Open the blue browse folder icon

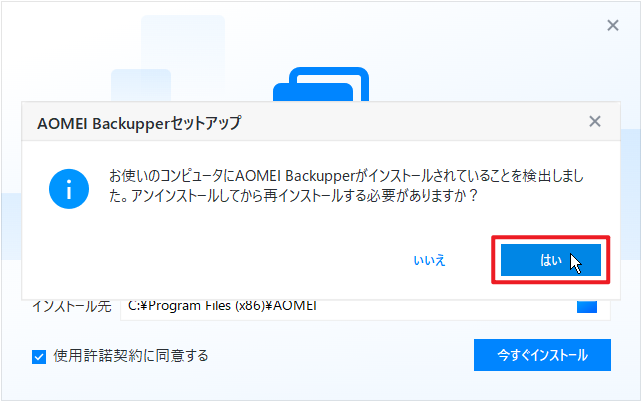[x=587, y=307]
